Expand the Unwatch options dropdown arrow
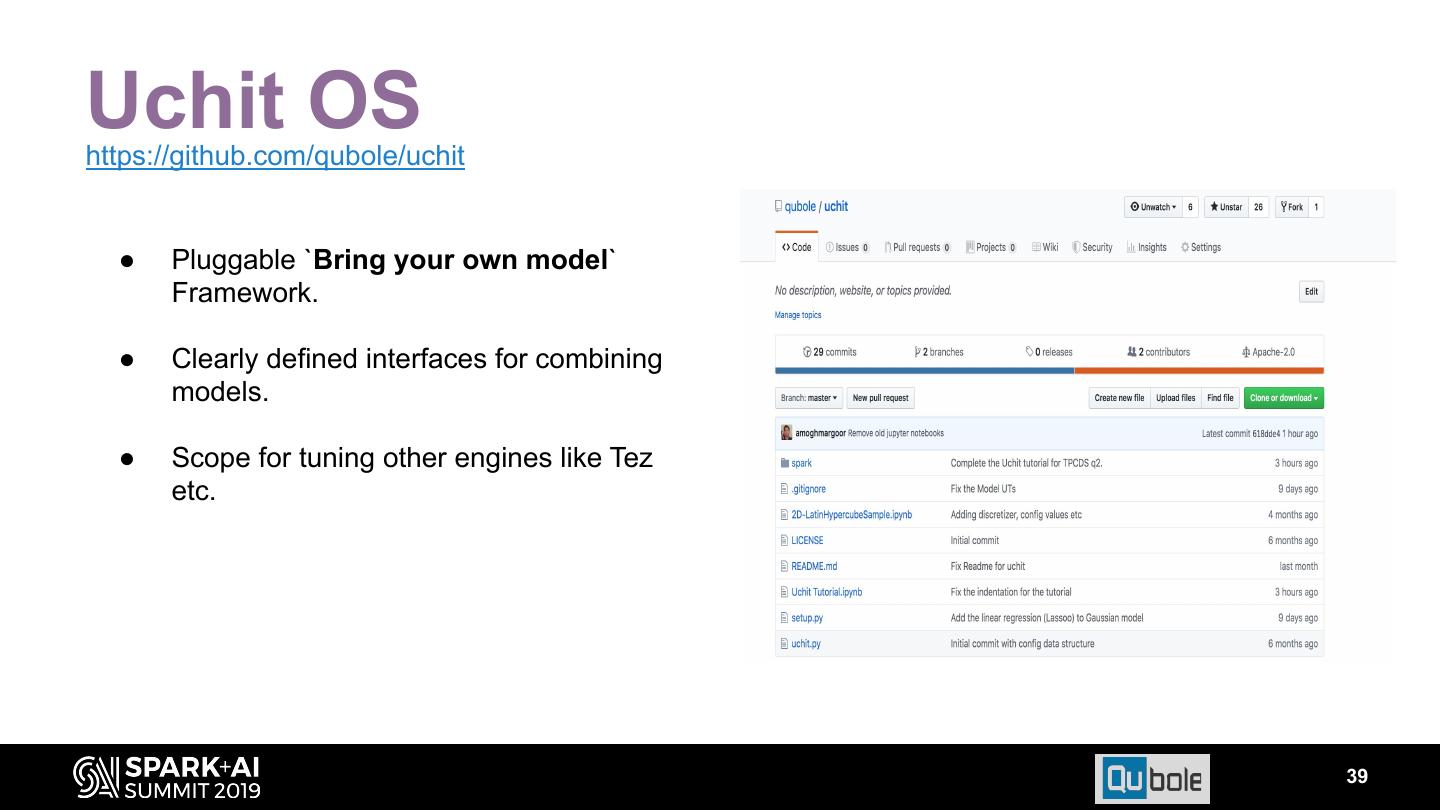The height and width of the screenshot is (810, 1440). coord(1175,207)
